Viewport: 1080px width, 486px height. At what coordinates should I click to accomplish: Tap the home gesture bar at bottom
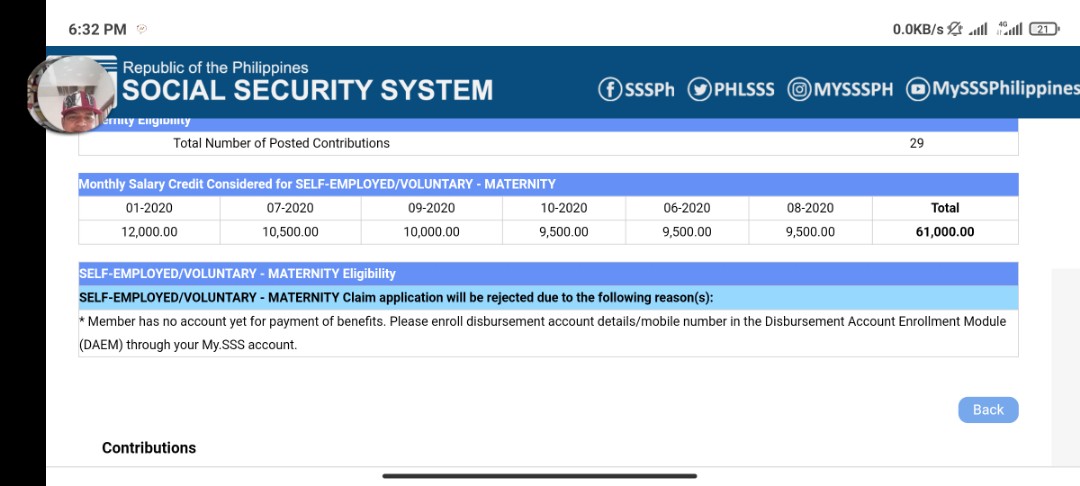[x=539, y=476]
